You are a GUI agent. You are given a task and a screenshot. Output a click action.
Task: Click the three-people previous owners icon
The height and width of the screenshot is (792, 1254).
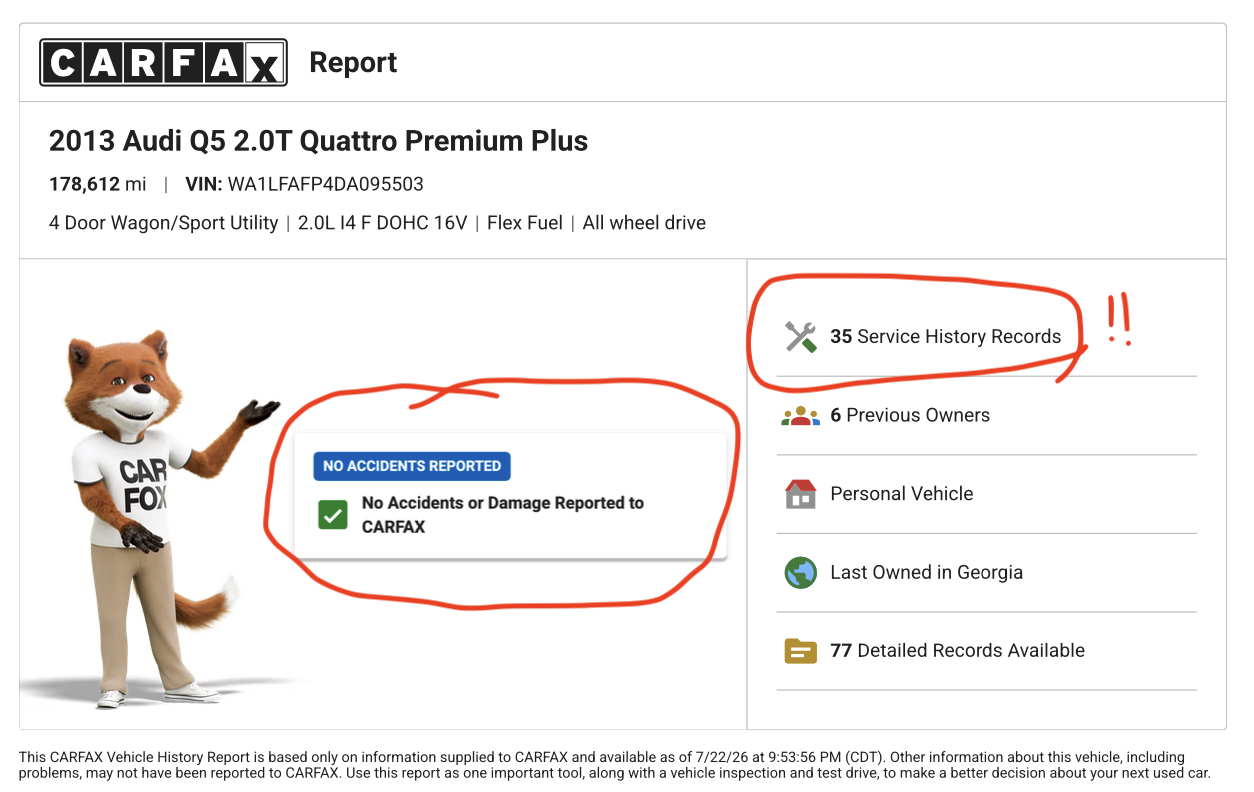[800, 416]
